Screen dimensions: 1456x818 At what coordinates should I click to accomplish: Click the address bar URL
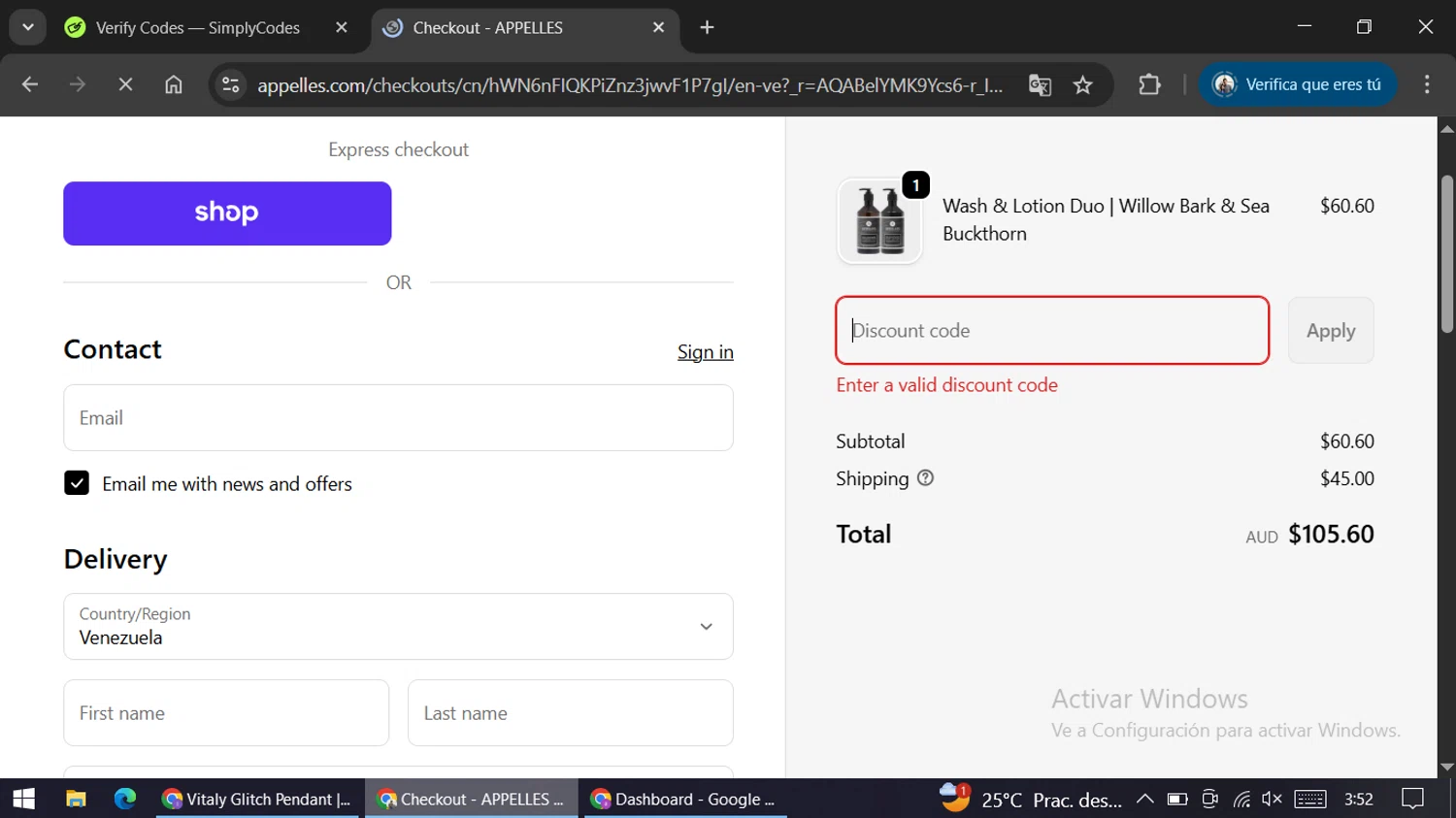coord(630,85)
